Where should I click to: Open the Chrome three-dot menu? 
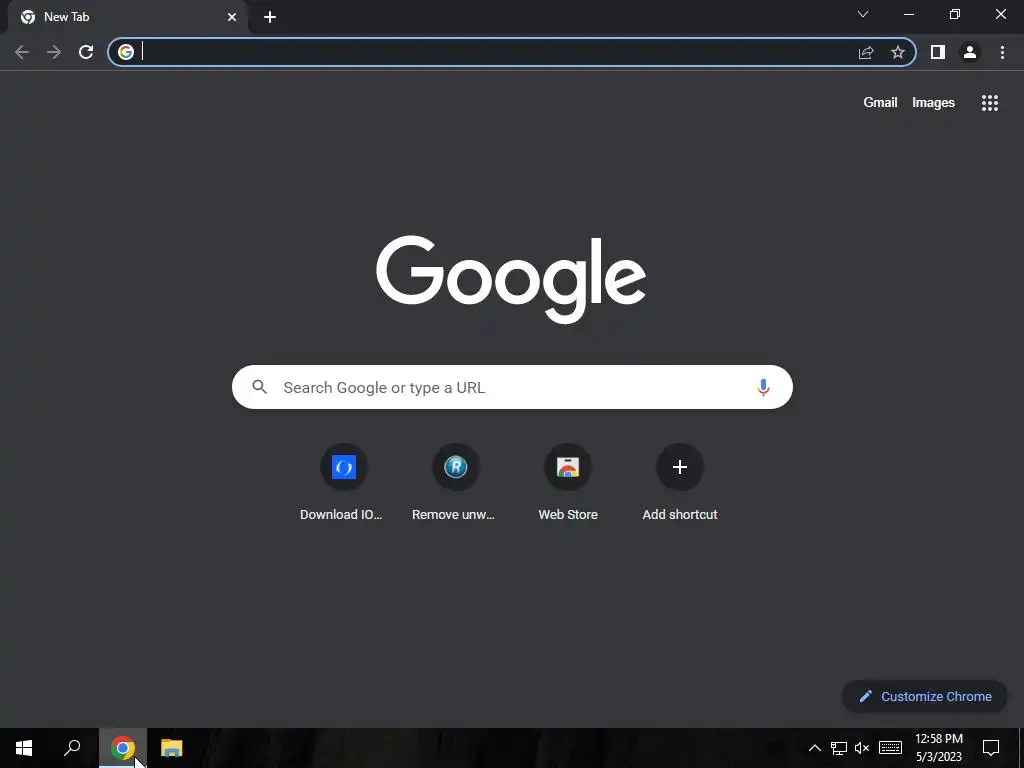(x=1002, y=52)
